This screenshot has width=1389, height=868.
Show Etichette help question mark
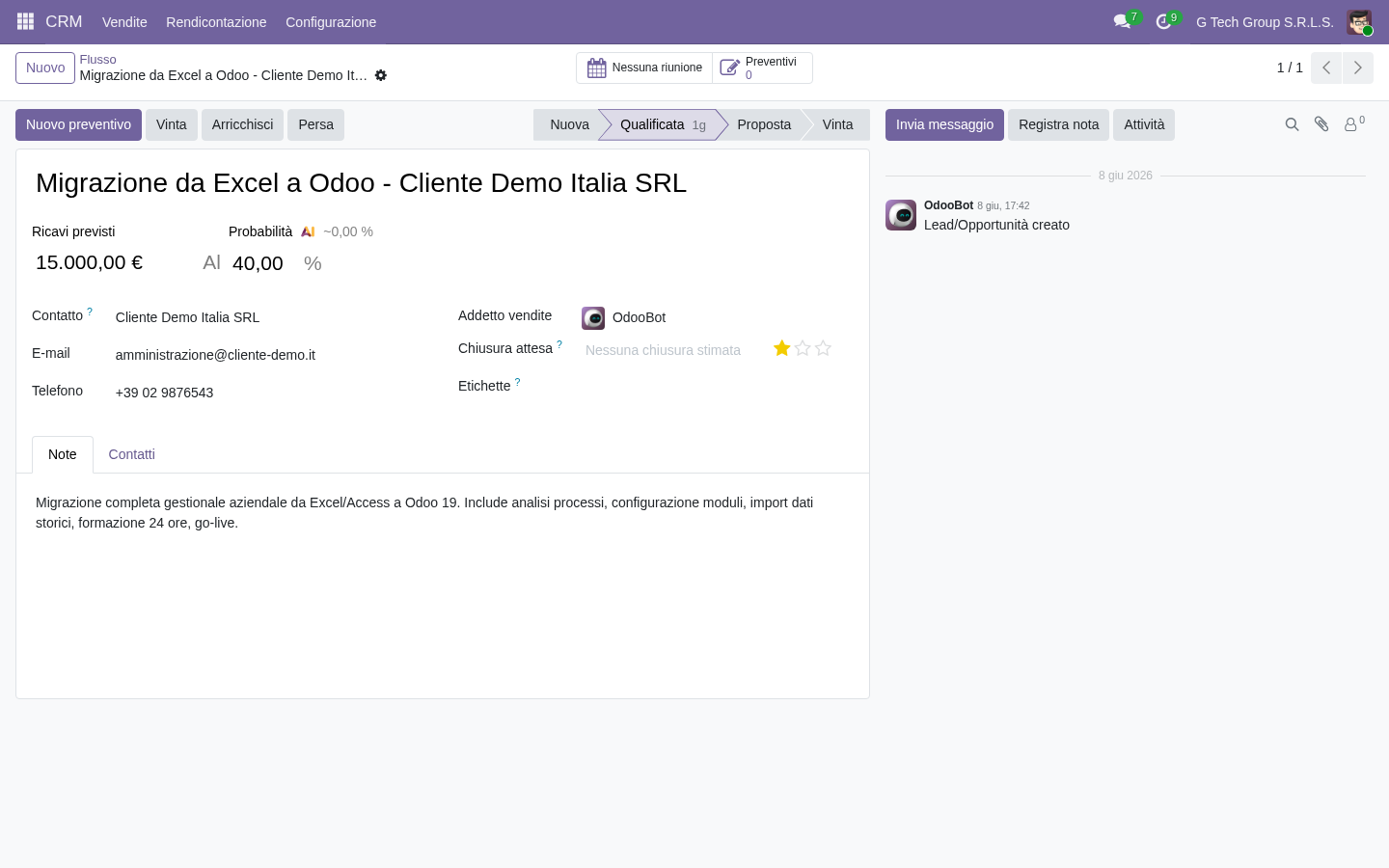point(517,382)
